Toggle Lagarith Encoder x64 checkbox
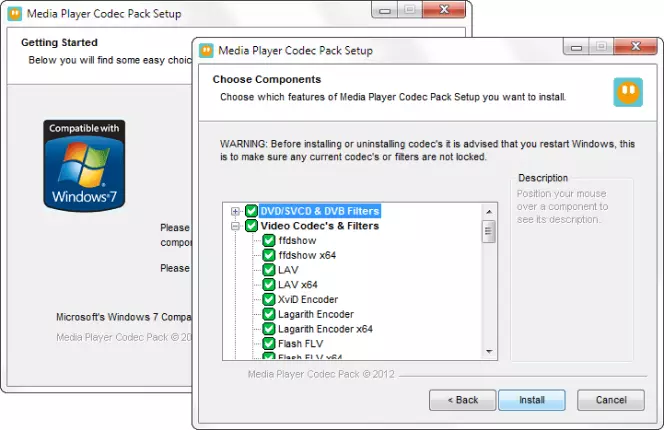This screenshot has height=430, width=664. [x=268, y=329]
